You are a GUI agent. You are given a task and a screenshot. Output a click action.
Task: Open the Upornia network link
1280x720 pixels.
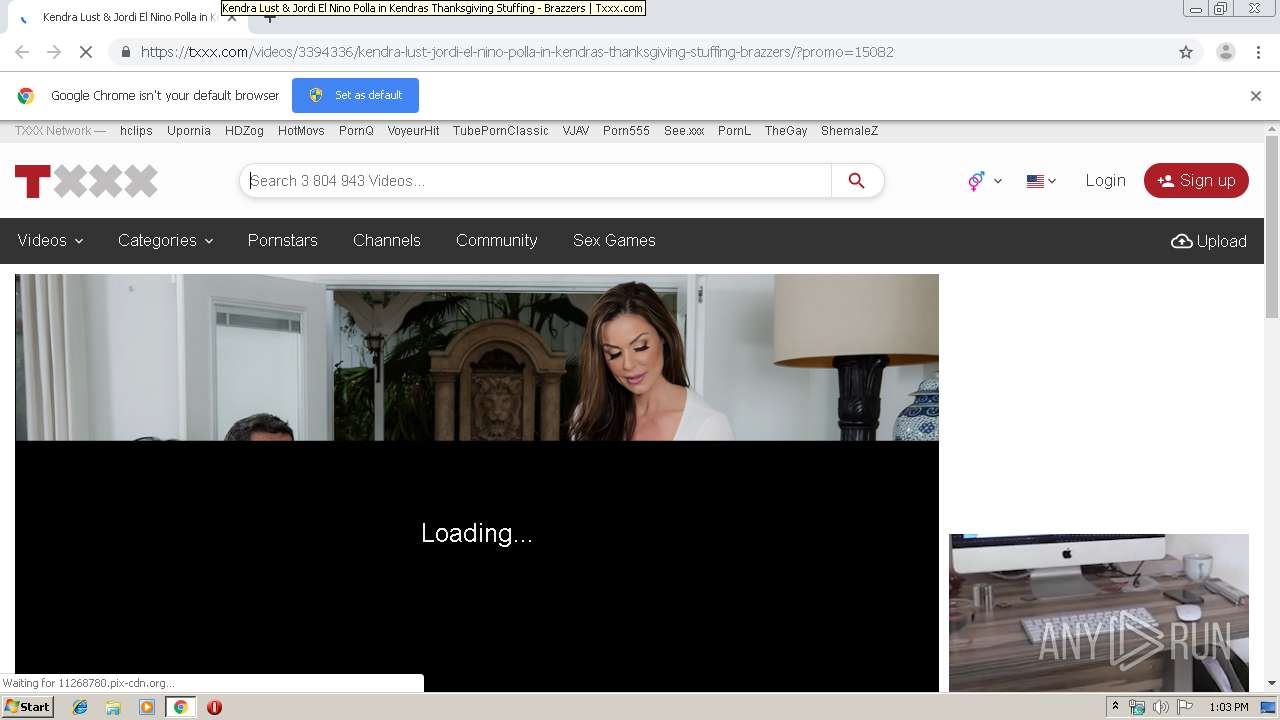coord(189,131)
